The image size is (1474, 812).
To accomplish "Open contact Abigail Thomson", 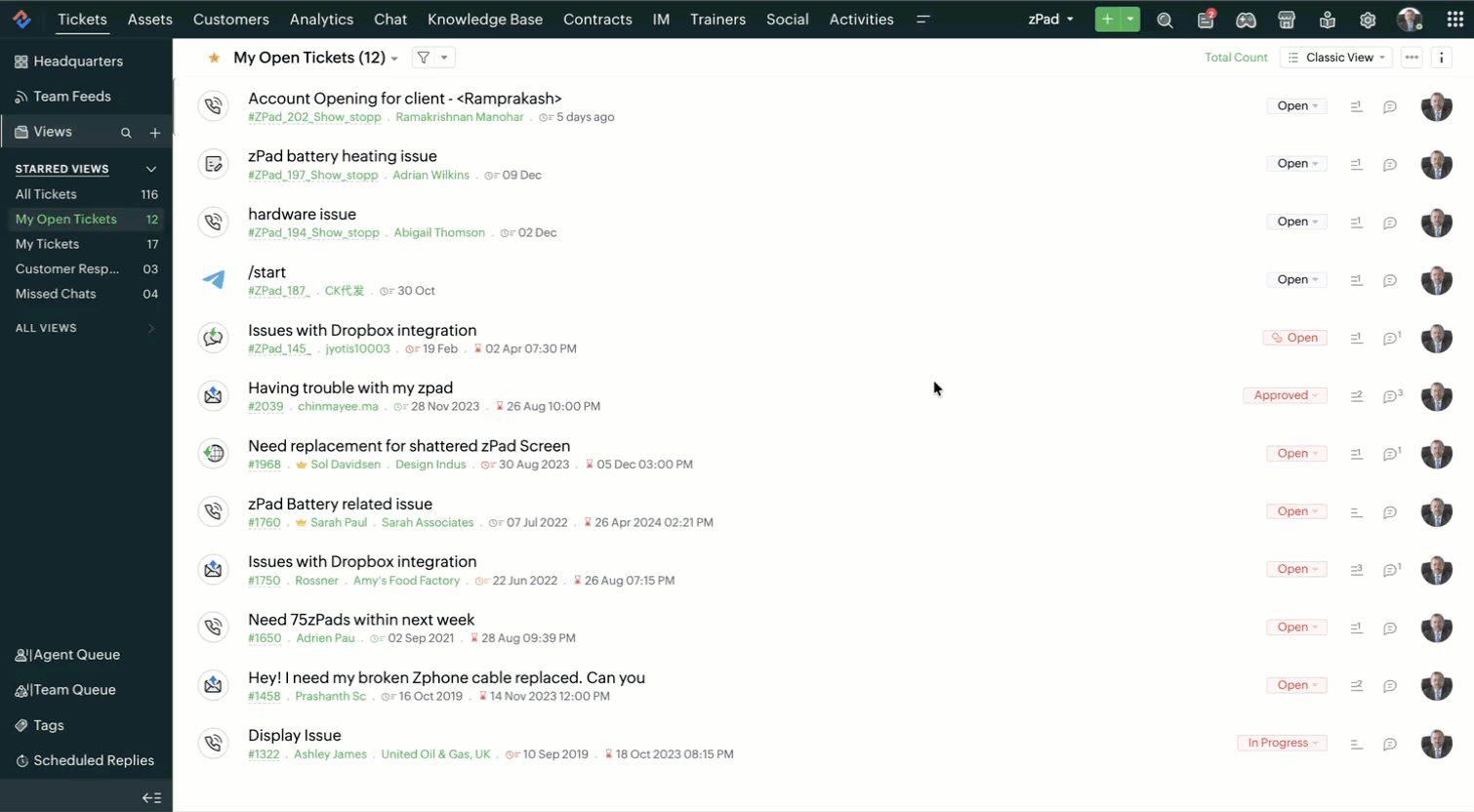I will pyautogui.click(x=439, y=233).
